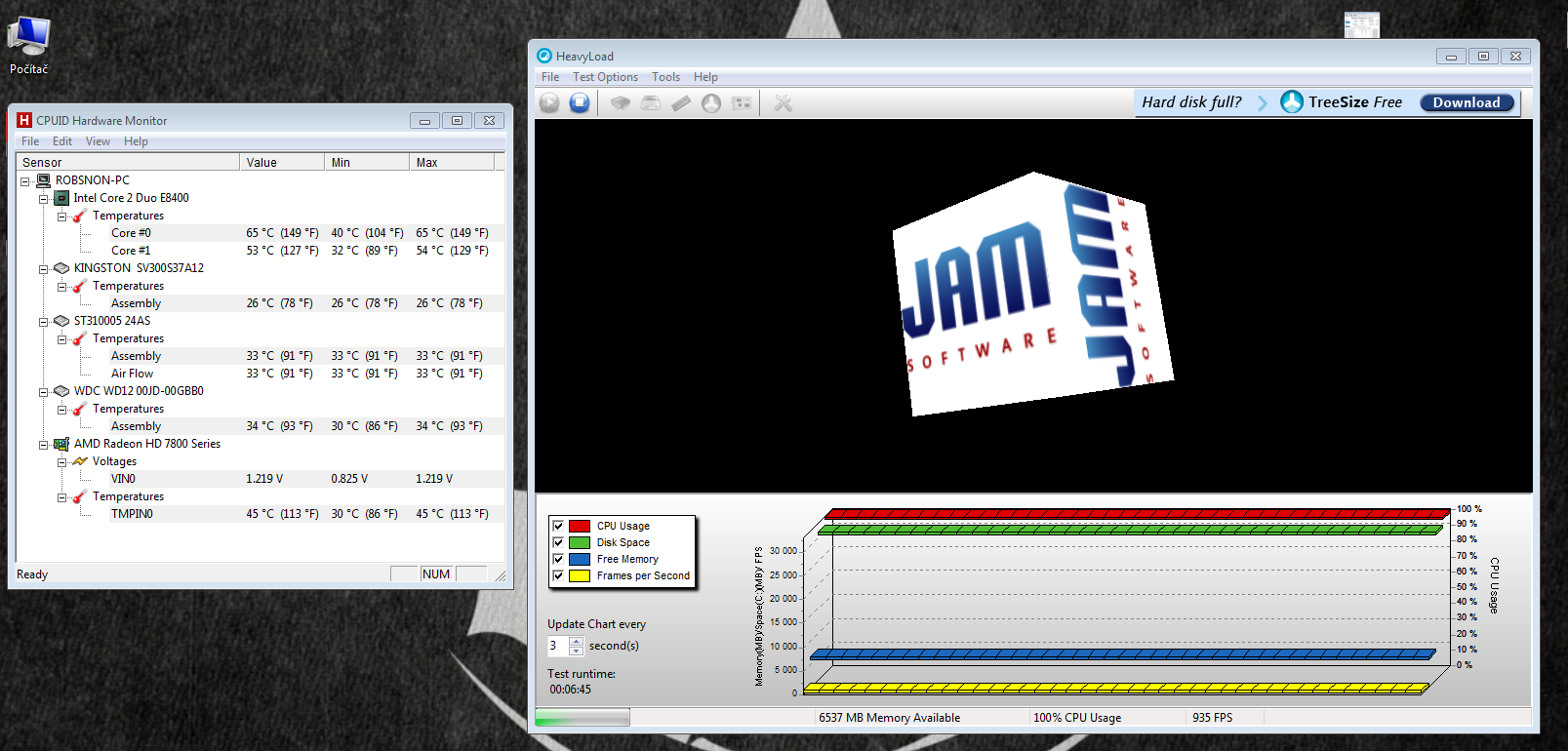Image resolution: width=1568 pixels, height=751 pixels.
Task: Click the thermometer icon under ST310005 24AS
Action: click(80, 338)
